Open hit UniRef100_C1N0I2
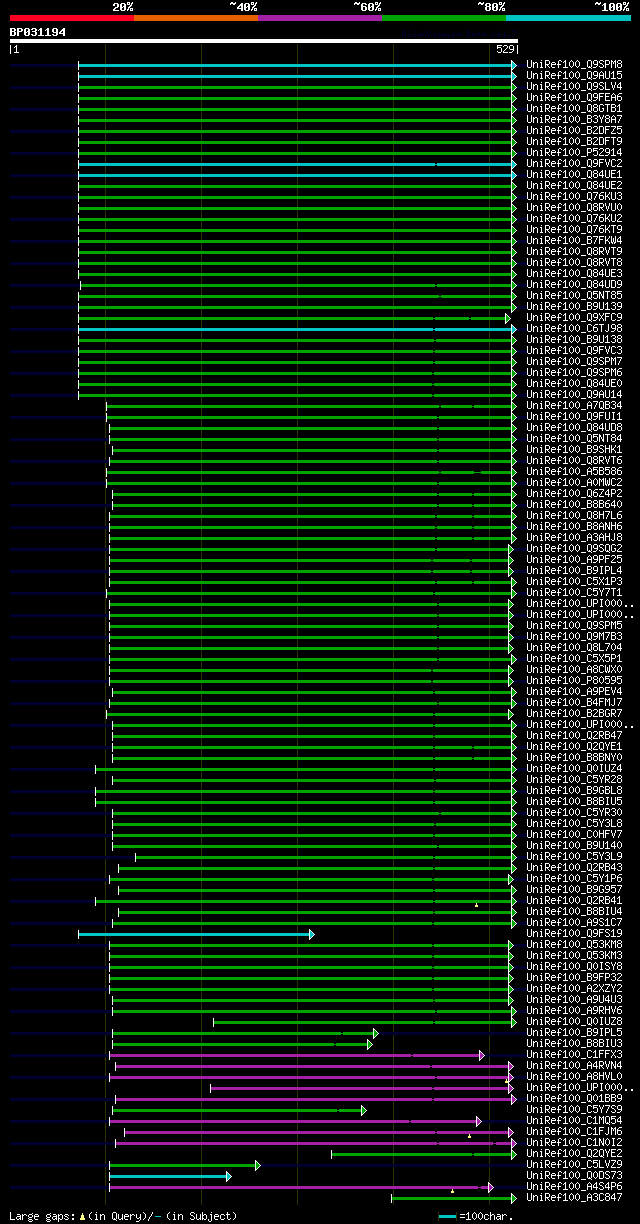The height and width of the screenshot is (1224, 640). pos(574,1142)
